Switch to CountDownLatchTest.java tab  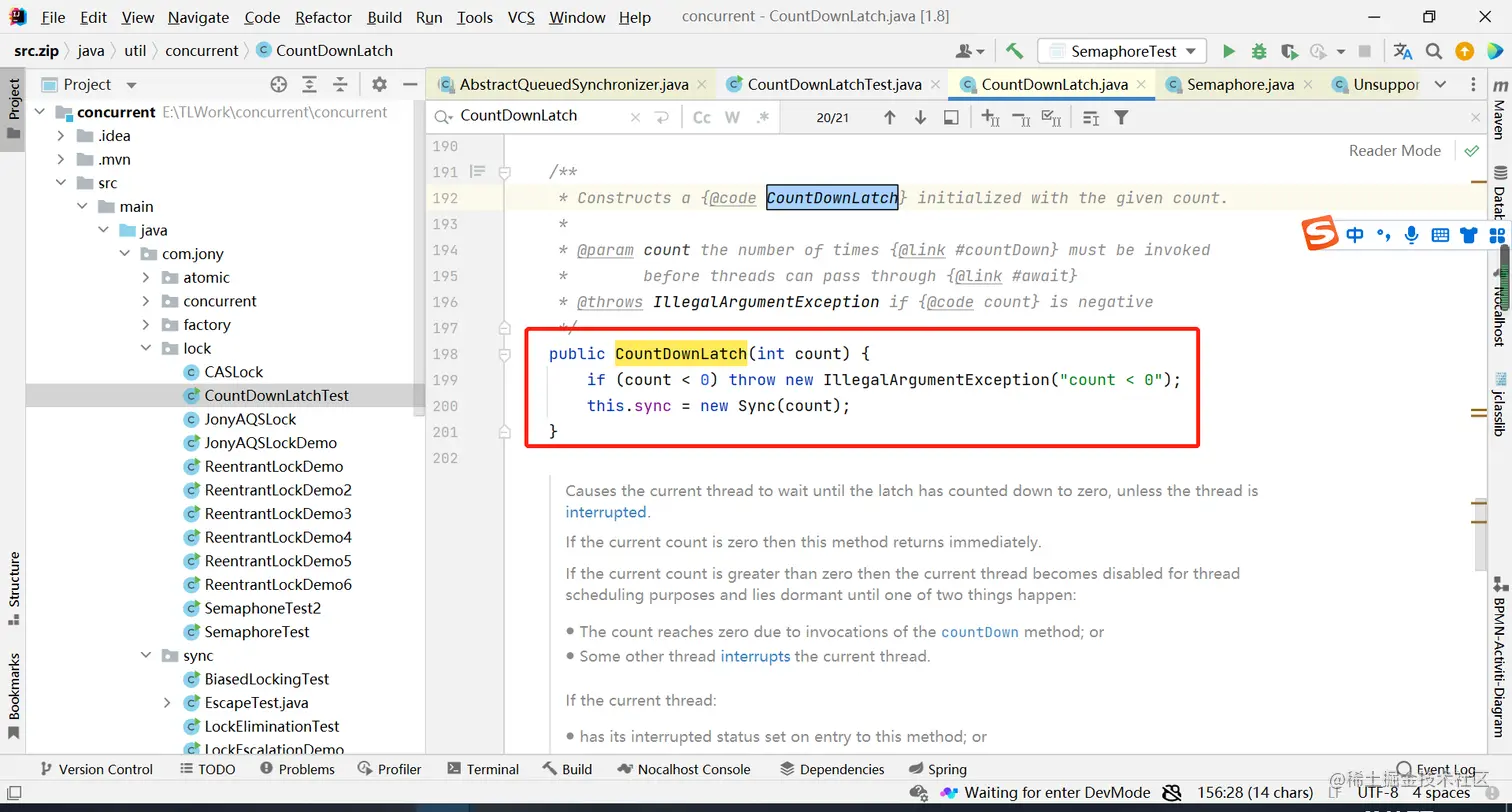tap(834, 85)
